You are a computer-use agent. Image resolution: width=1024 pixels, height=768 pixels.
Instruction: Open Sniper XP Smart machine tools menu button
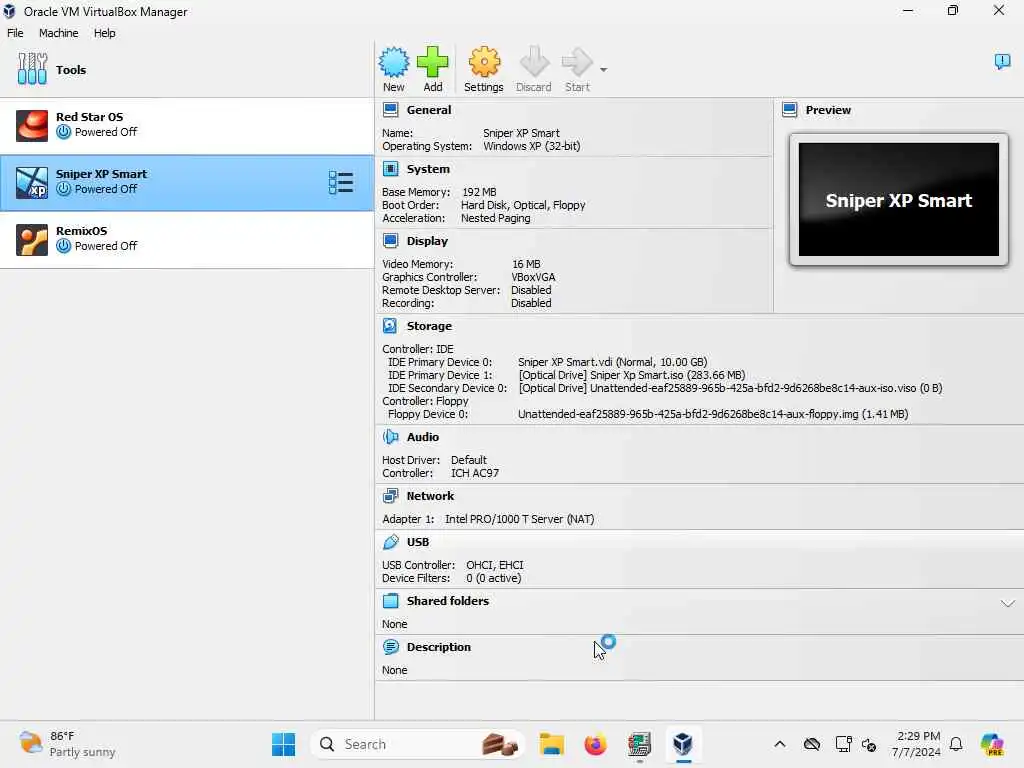(x=341, y=183)
